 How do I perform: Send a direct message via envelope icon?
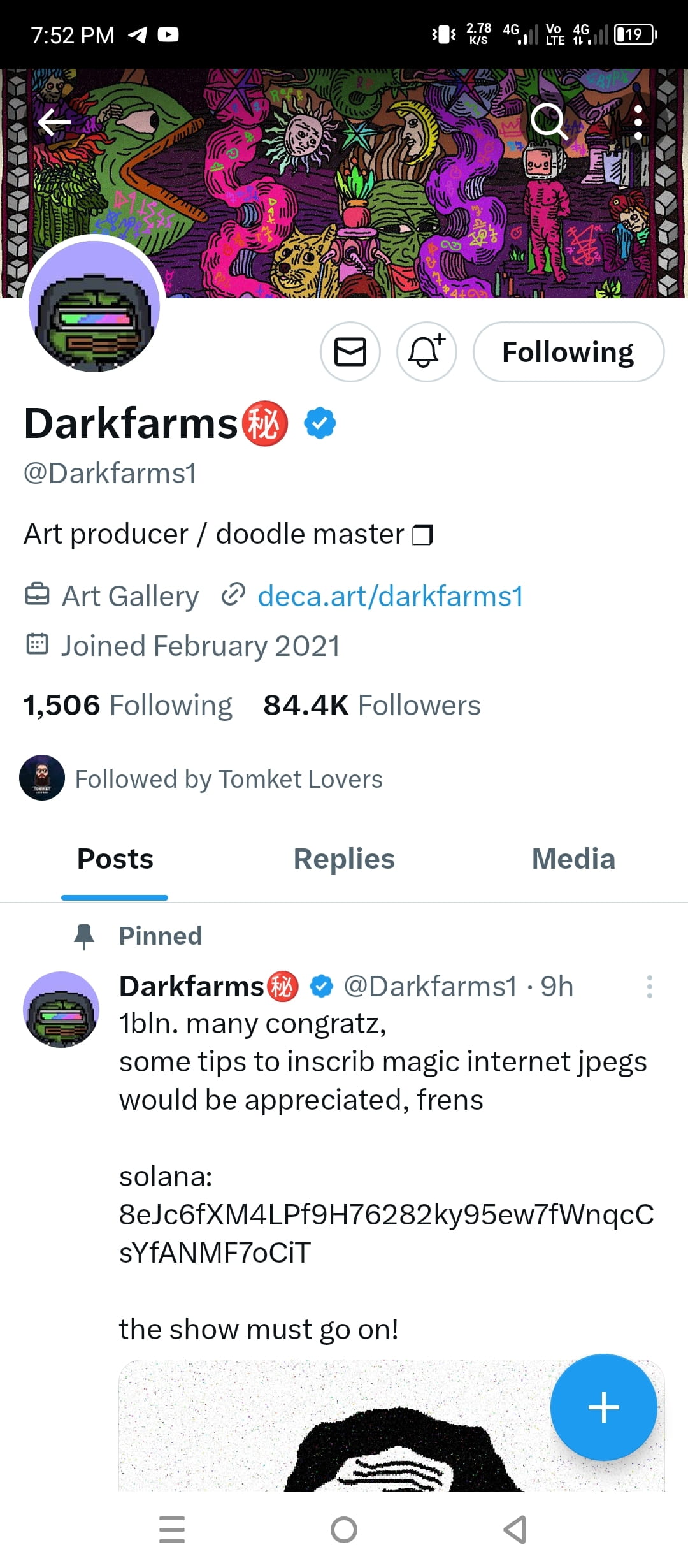tap(350, 352)
